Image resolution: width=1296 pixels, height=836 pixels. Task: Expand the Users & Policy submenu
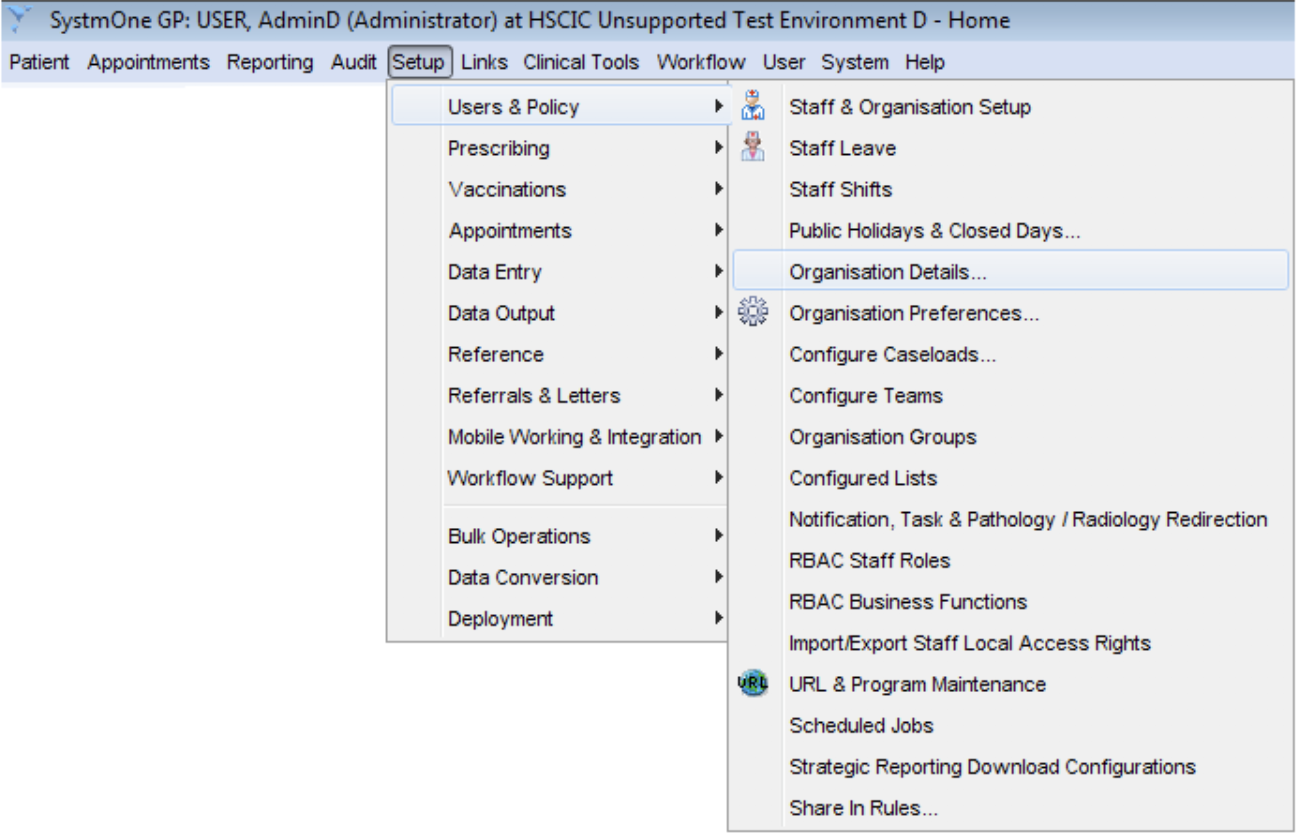point(559,106)
